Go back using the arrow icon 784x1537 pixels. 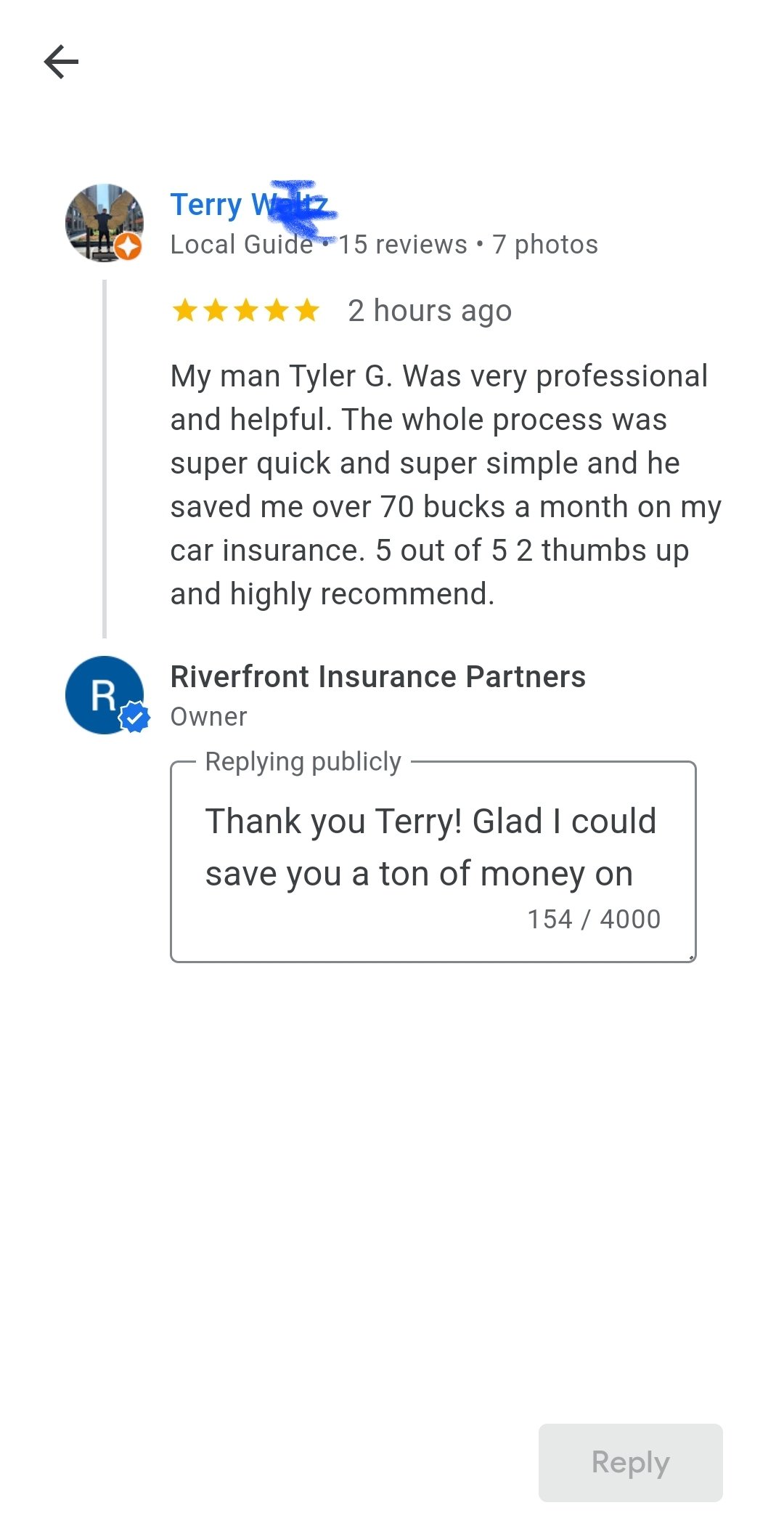pyautogui.click(x=61, y=62)
